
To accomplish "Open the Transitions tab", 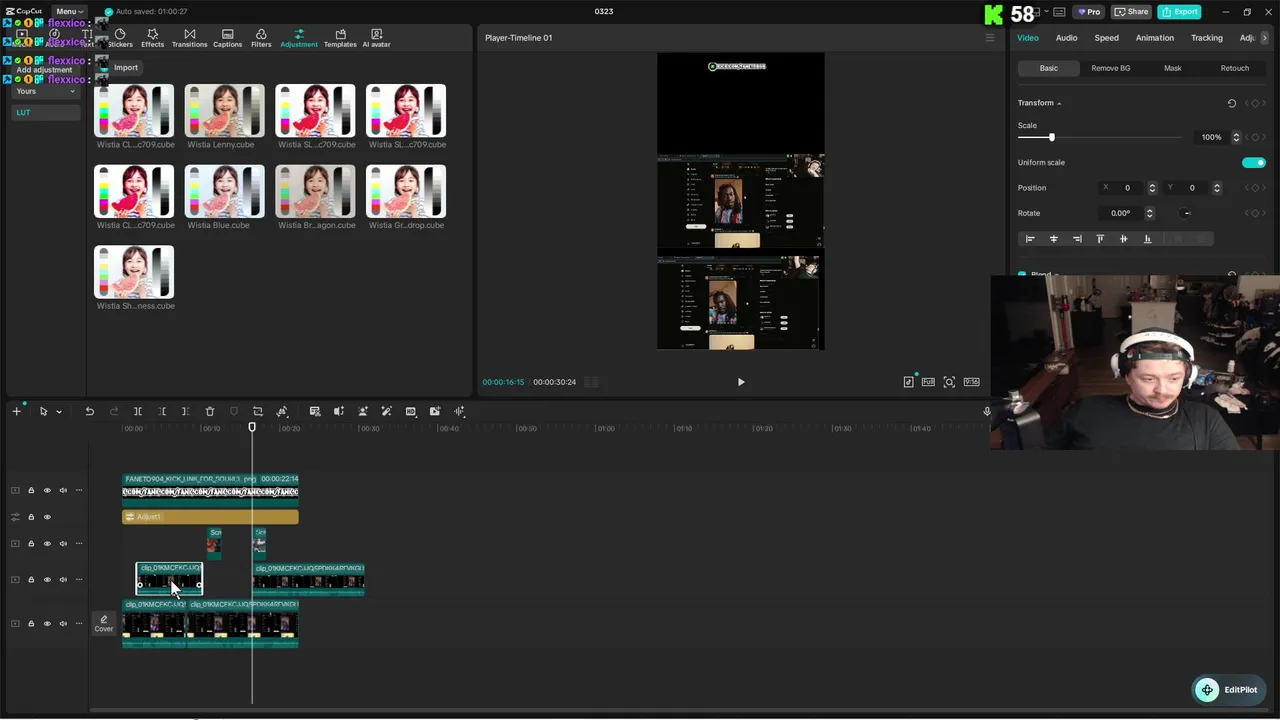I will click(189, 38).
